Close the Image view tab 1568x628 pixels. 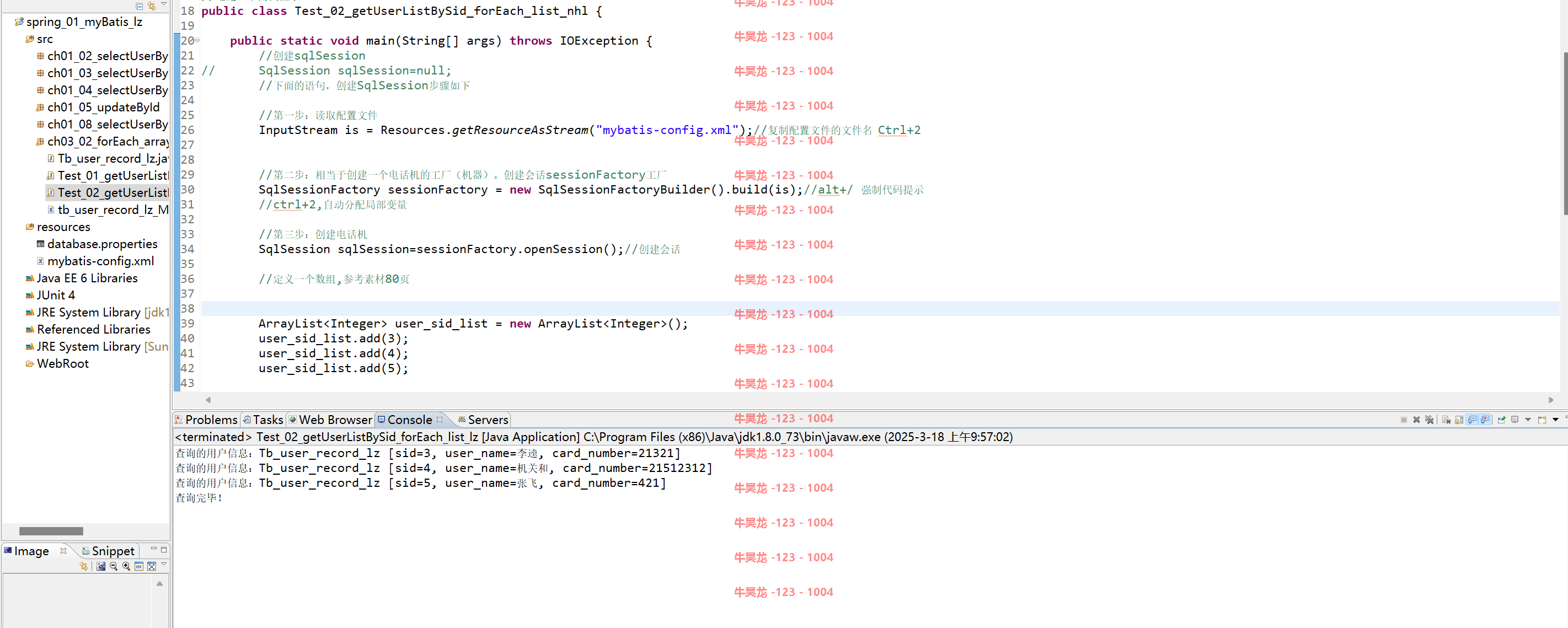(63, 551)
